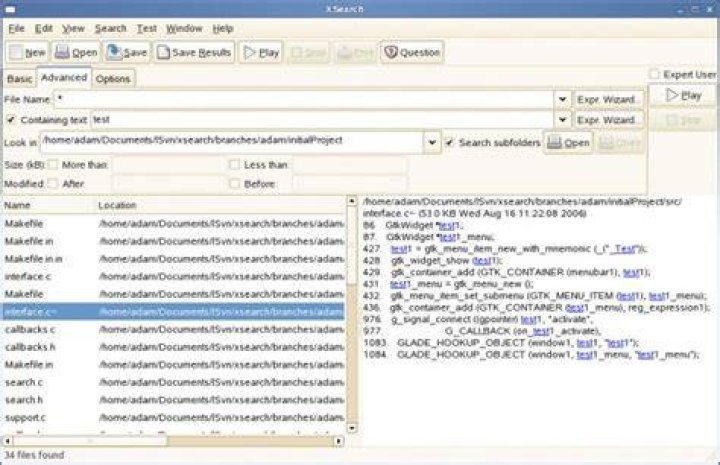The image size is (720, 465).
Task: Click the '34 files found' status text
Action: point(34,455)
